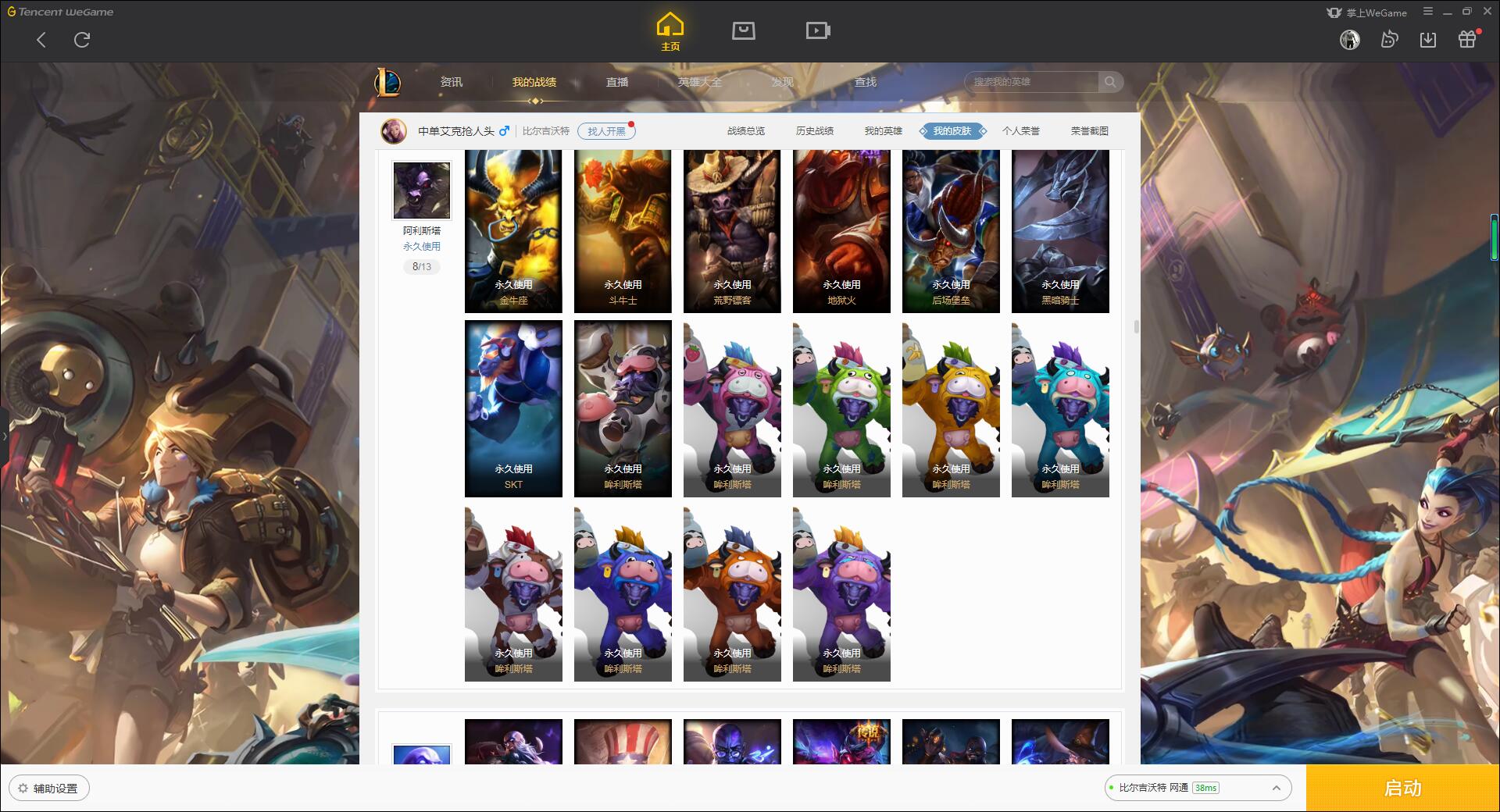Screen dimensions: 1500x812
Task: Click the male gender symbol icon
Action: point(504,130)
